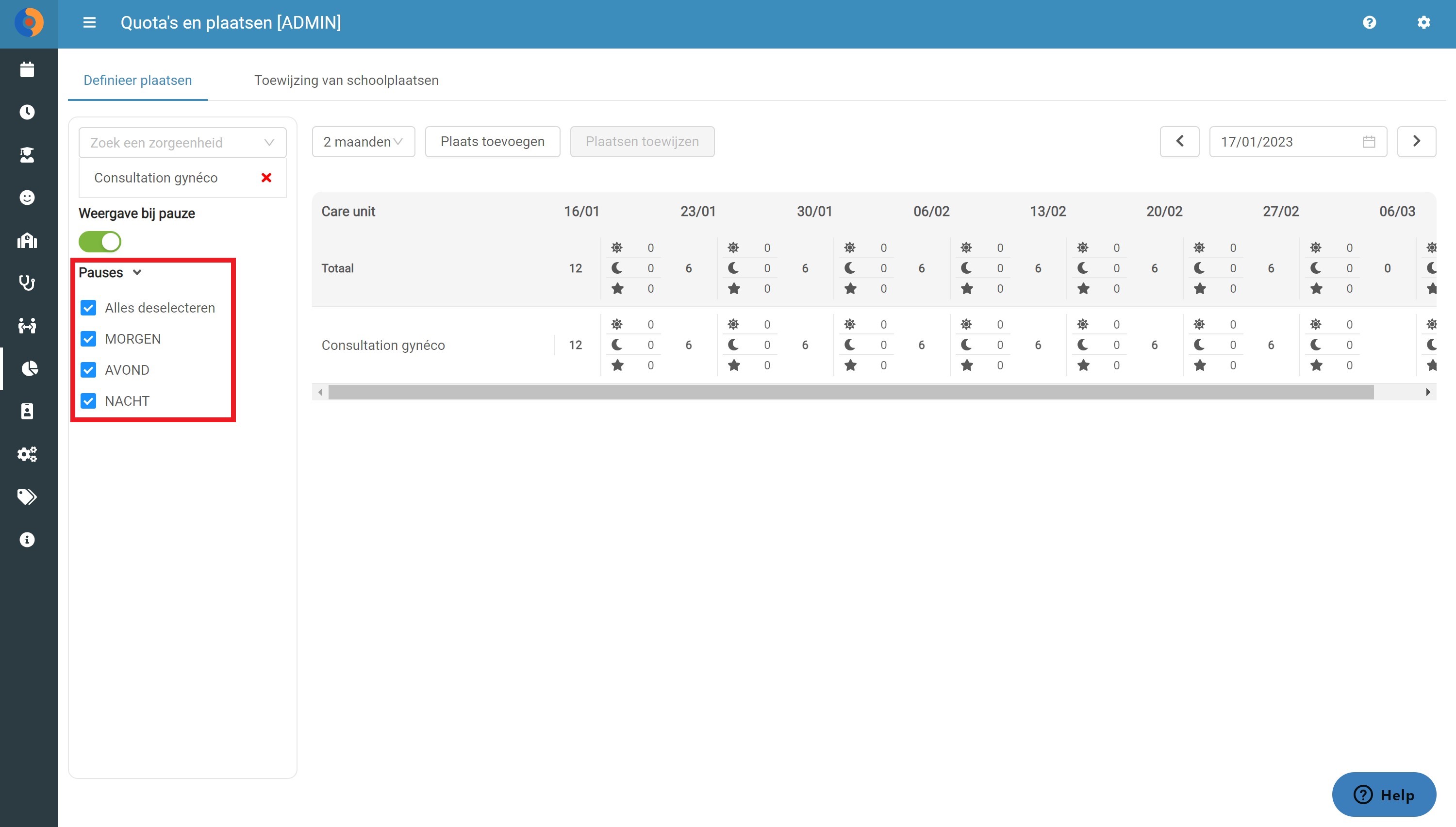This screenshot has width=1456, height=827.
Task: Open the info circle sidebar icon
Action: point(27,540)
